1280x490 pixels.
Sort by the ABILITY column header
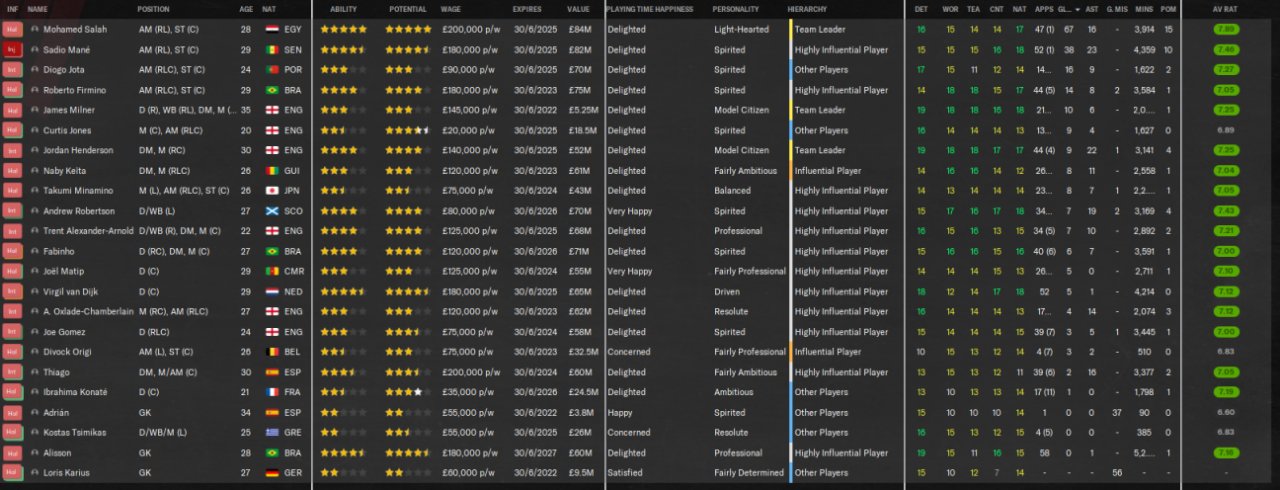(343, 9)
